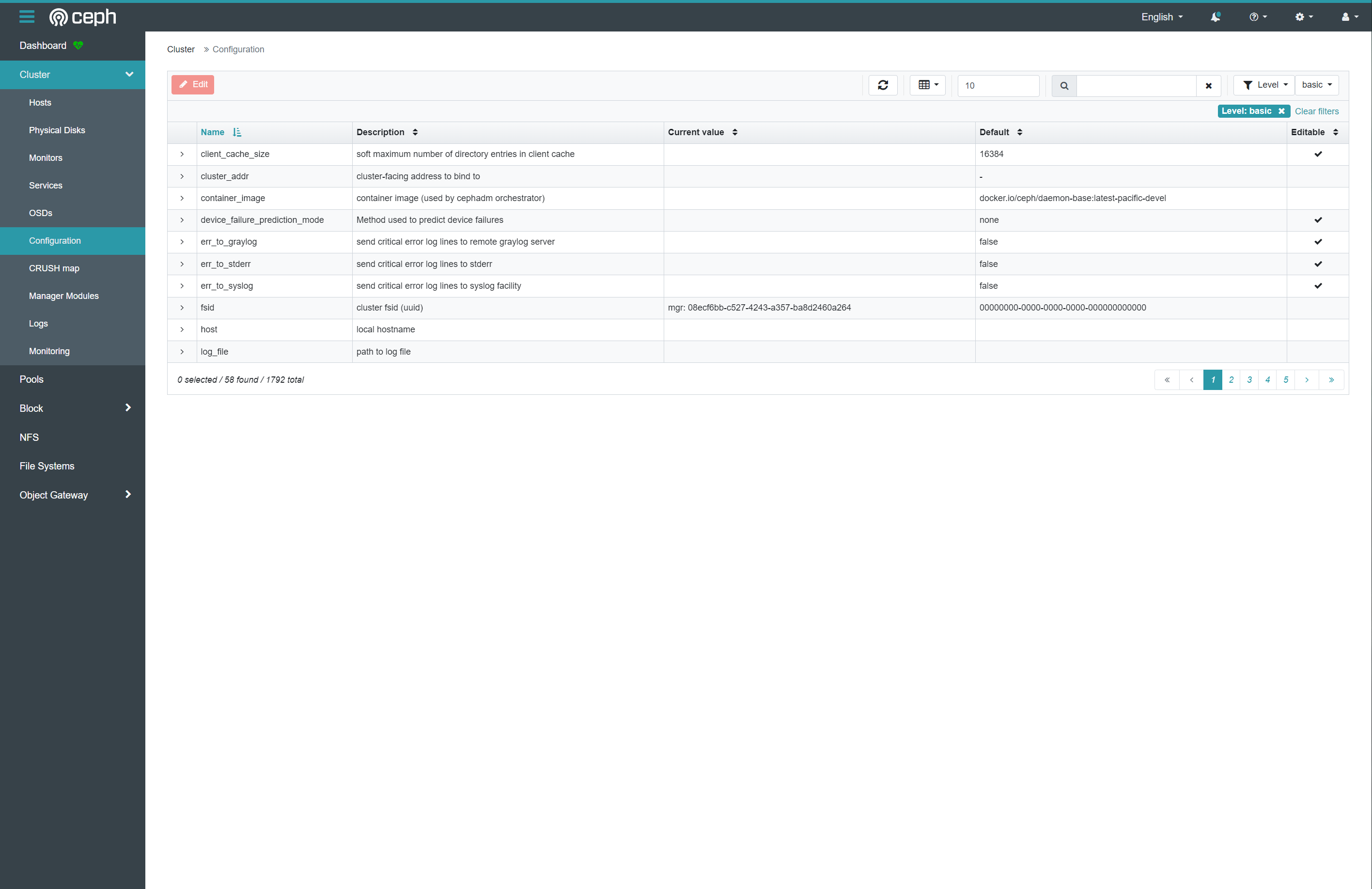Open the basic level value dropdown

[1317, 85]
